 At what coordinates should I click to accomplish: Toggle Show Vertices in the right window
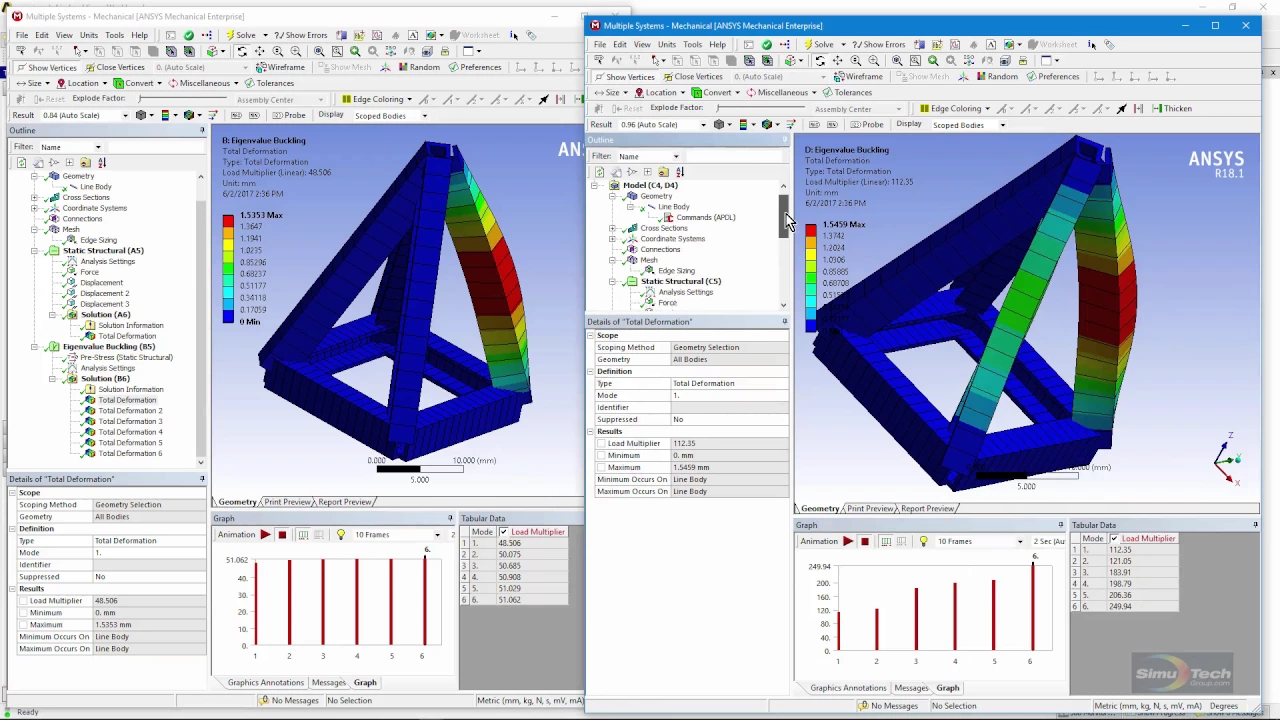click(x=623, y=76)
